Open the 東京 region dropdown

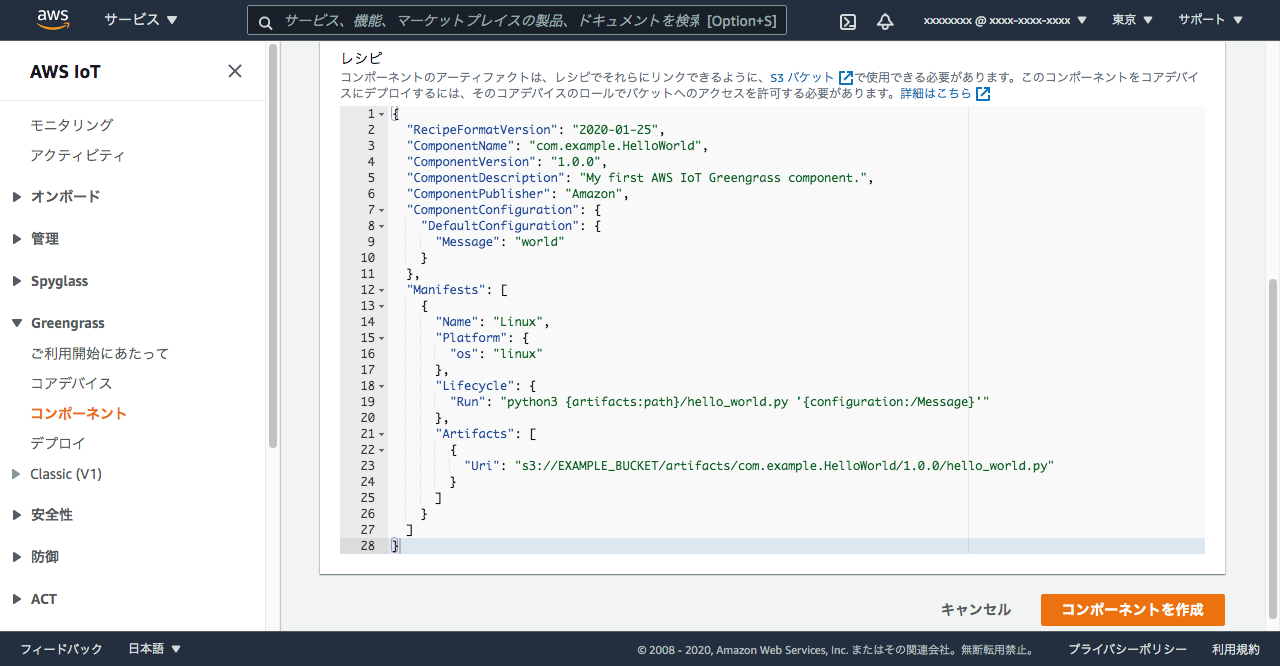coord(1132,20)
